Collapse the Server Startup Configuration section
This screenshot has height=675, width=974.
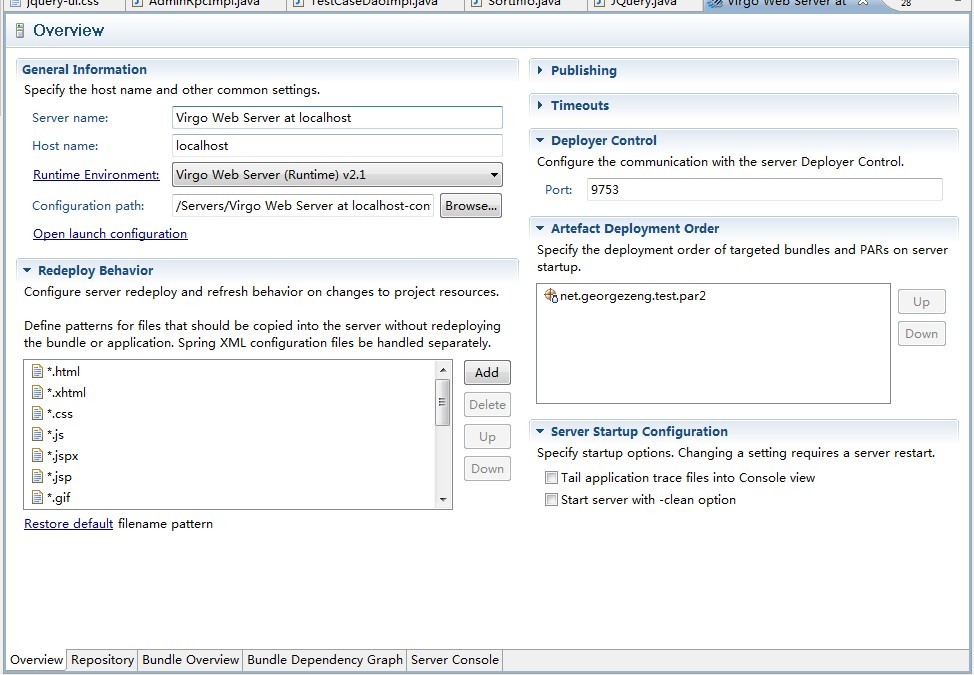pos(540,431)
